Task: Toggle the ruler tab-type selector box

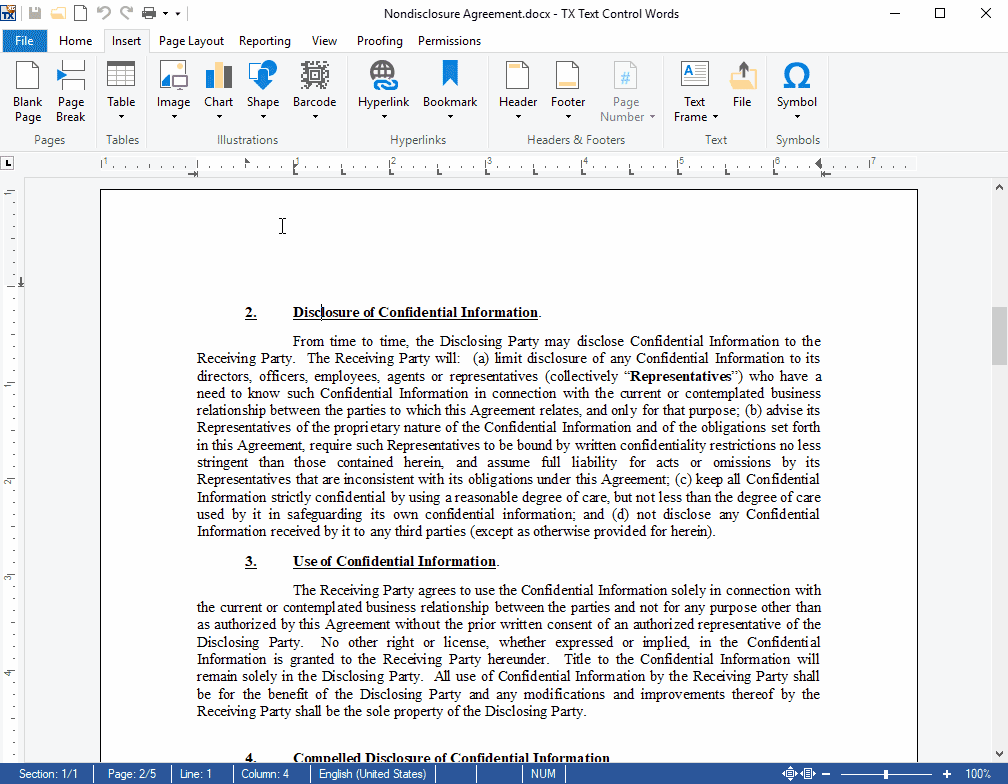Action: click(x=8, y=163)
